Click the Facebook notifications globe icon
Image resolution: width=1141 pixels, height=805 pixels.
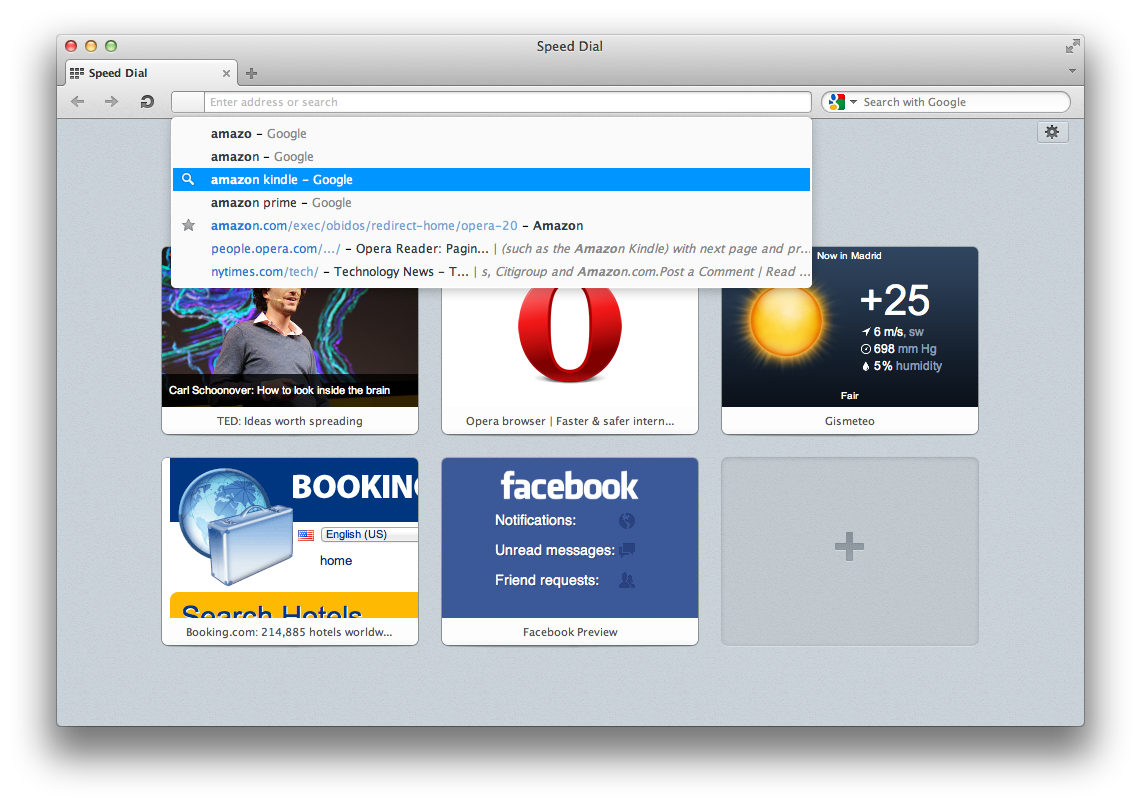(x=628, y=520)
